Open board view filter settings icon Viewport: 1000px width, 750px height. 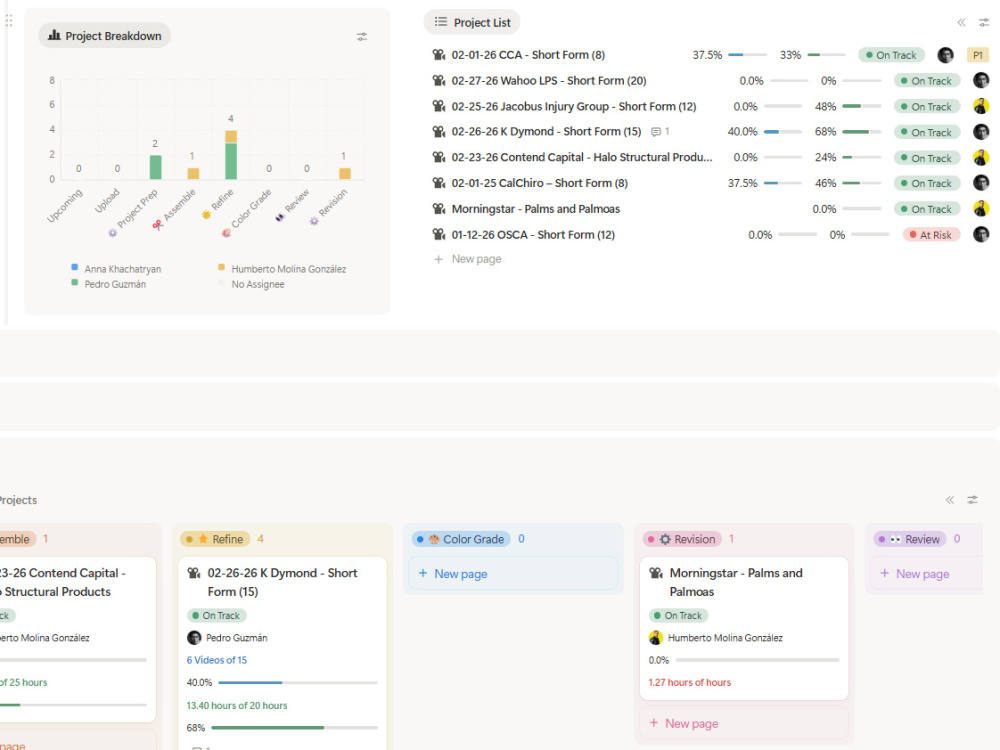coord(973,500)
